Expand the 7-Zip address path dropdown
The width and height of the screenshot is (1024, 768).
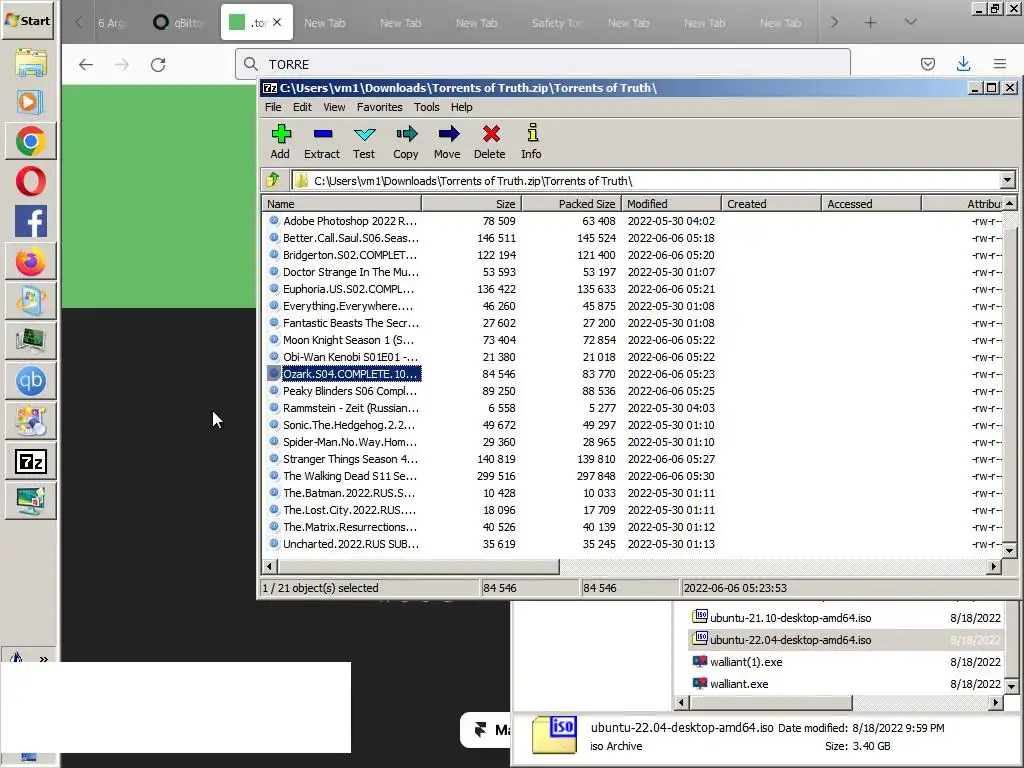point(1007,180)
